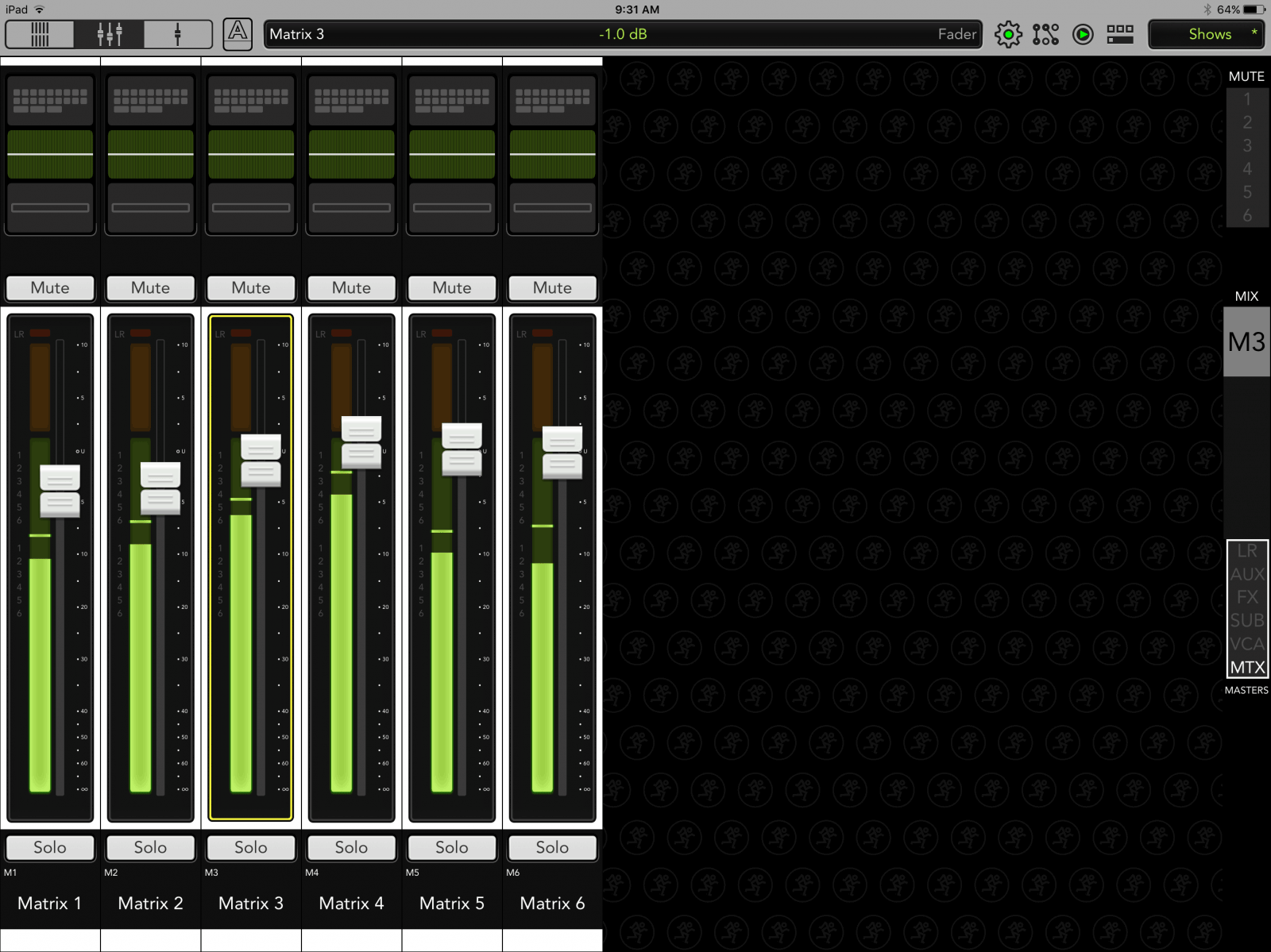Open Matrix 1 compressor display
1271x952 pixels.
(x=50, y=208)
